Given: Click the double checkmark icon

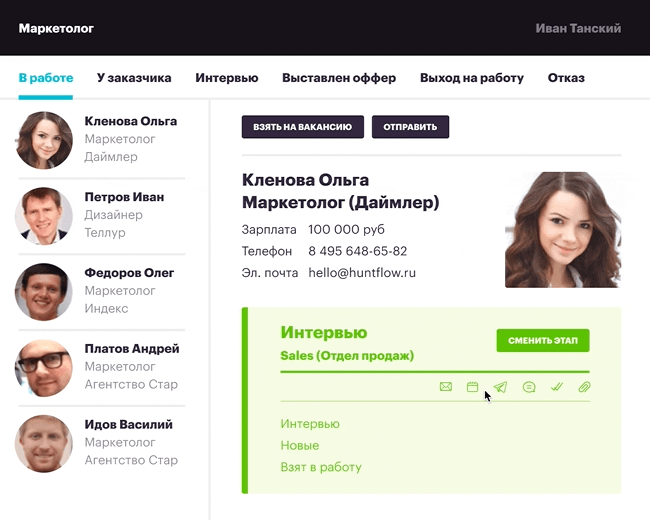Looking at the screenshot, I should click(x=557, y=387).
